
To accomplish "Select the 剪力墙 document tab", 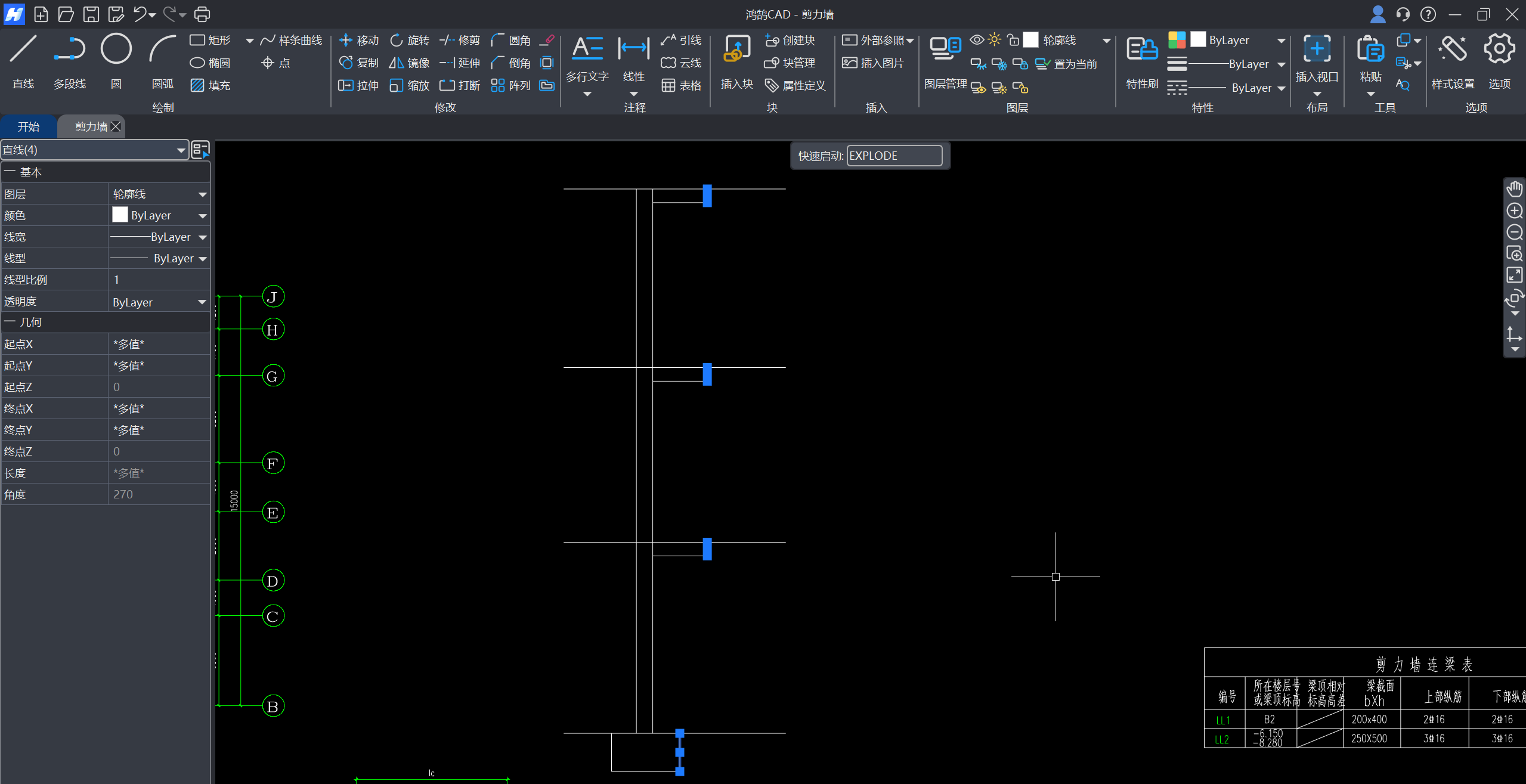I will pos(91,126).
